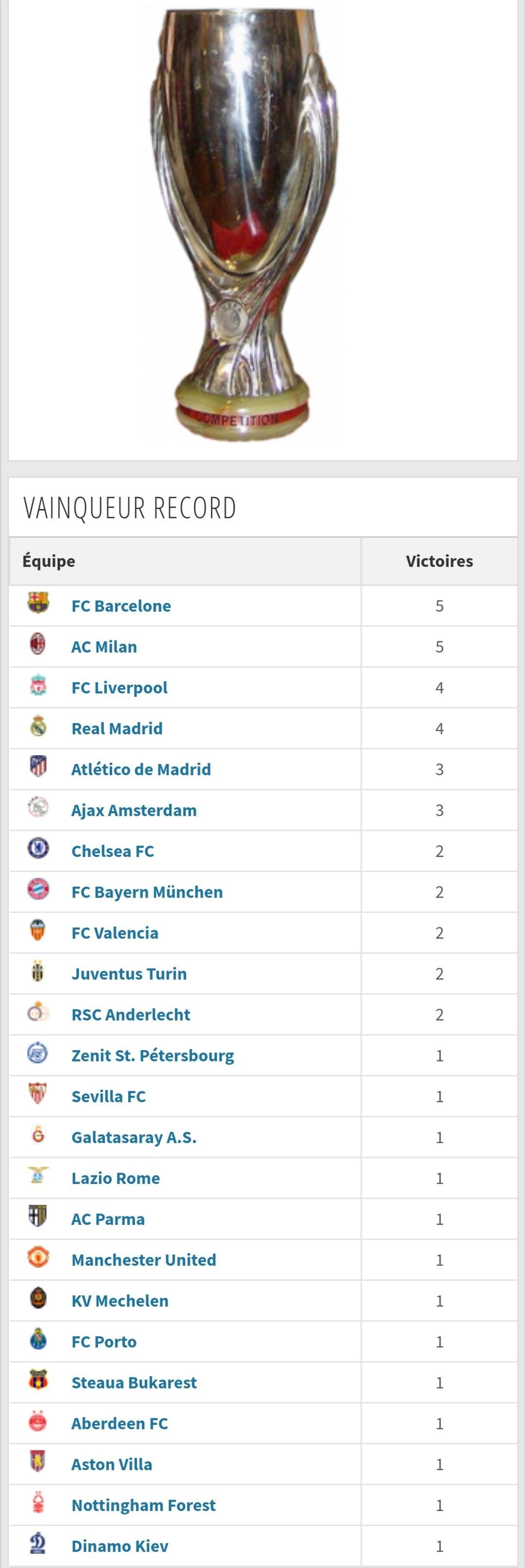Open the FC Valencia team page
This screenshot has width=526, height=1568.
point(114,933)
